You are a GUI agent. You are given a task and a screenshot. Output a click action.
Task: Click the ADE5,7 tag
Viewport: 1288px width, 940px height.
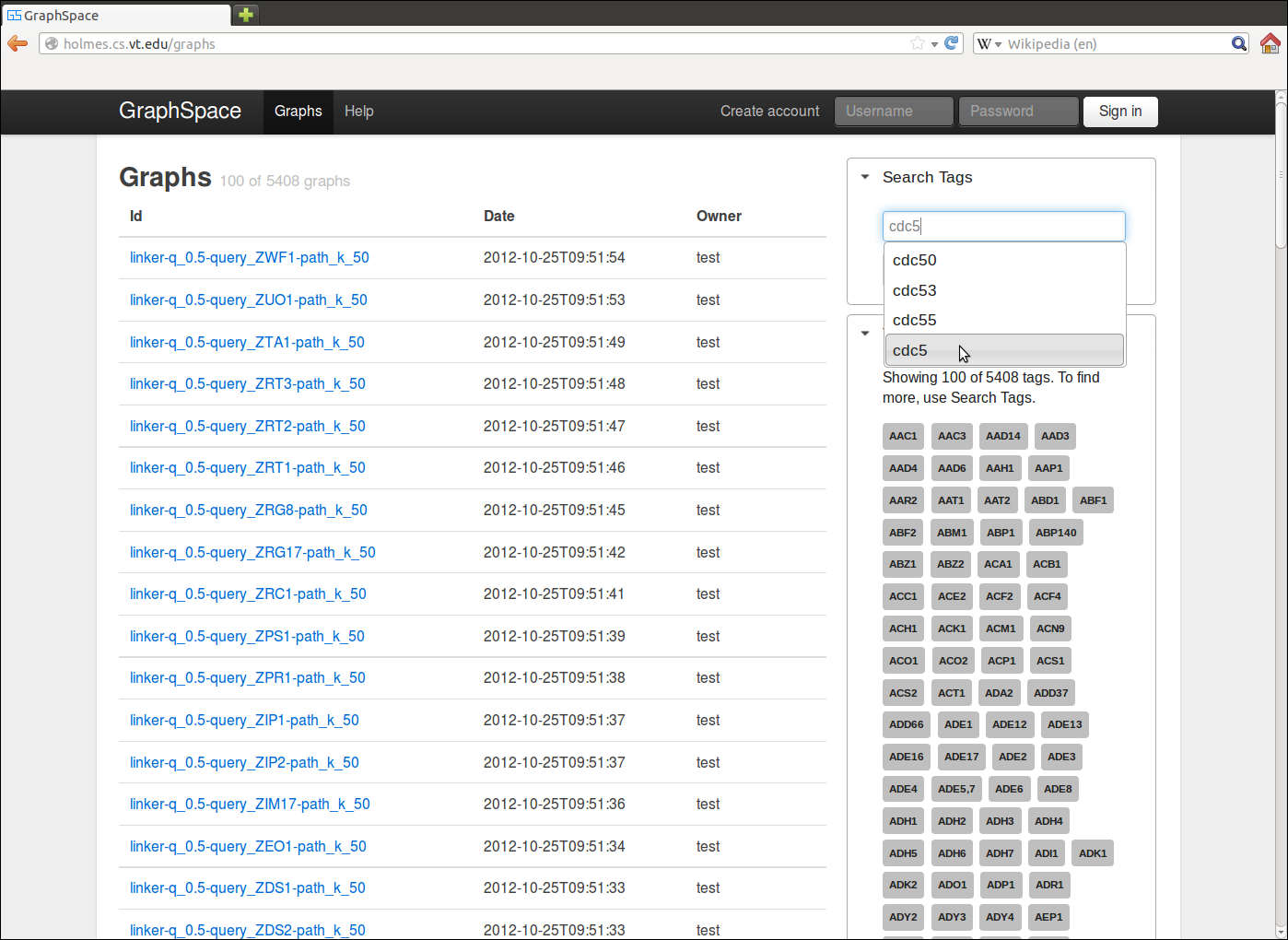956,789
